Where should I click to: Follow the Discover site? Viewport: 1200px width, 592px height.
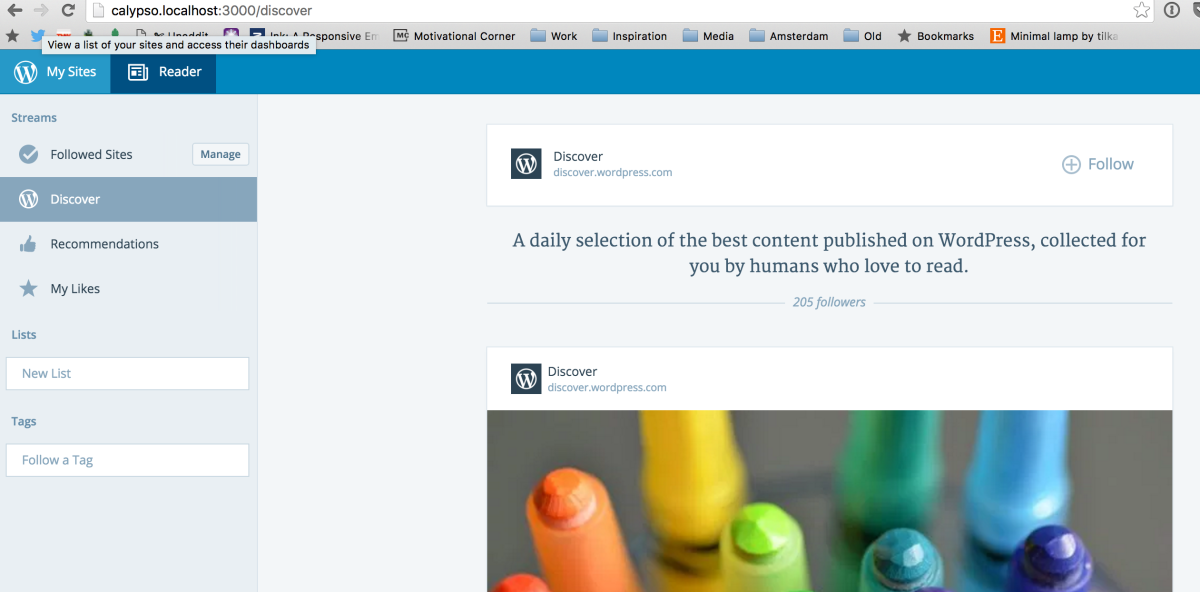coord(1097,164)
